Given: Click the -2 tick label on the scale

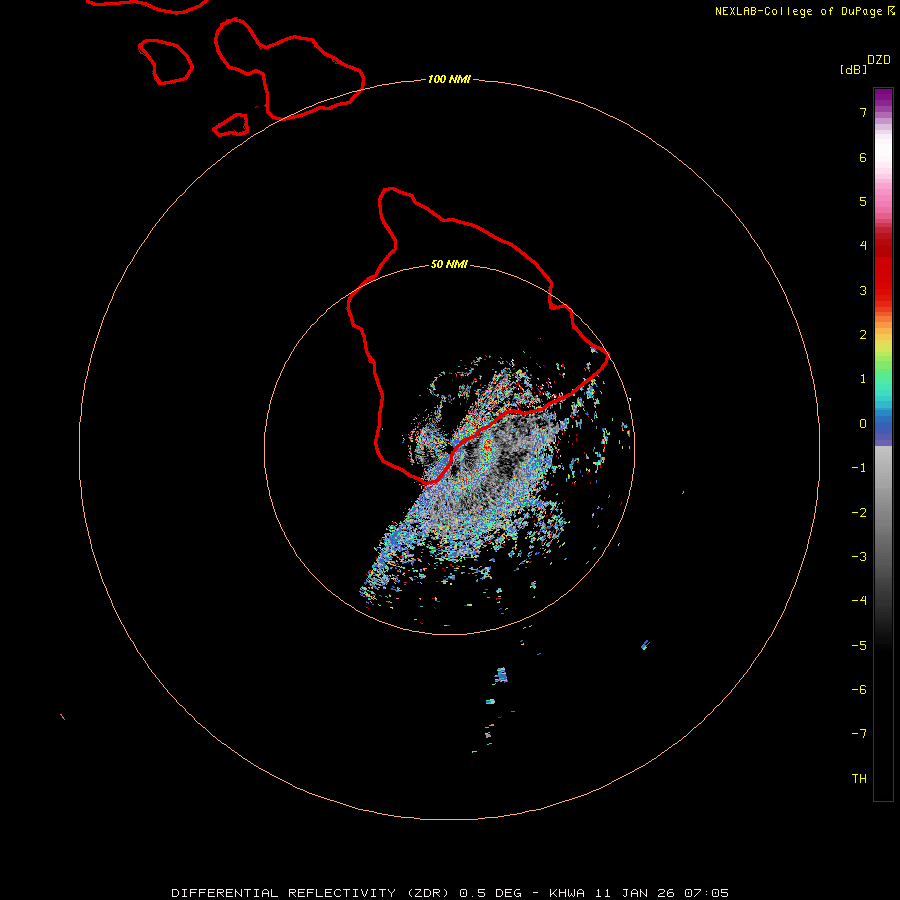Looking at the screenshot, I should pos(859,513).
